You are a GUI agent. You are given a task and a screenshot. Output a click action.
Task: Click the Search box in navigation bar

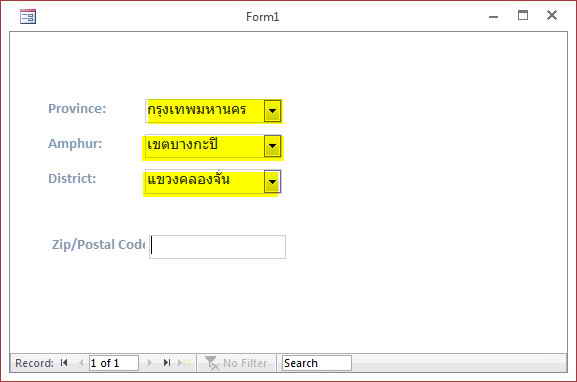click(316, 363)
